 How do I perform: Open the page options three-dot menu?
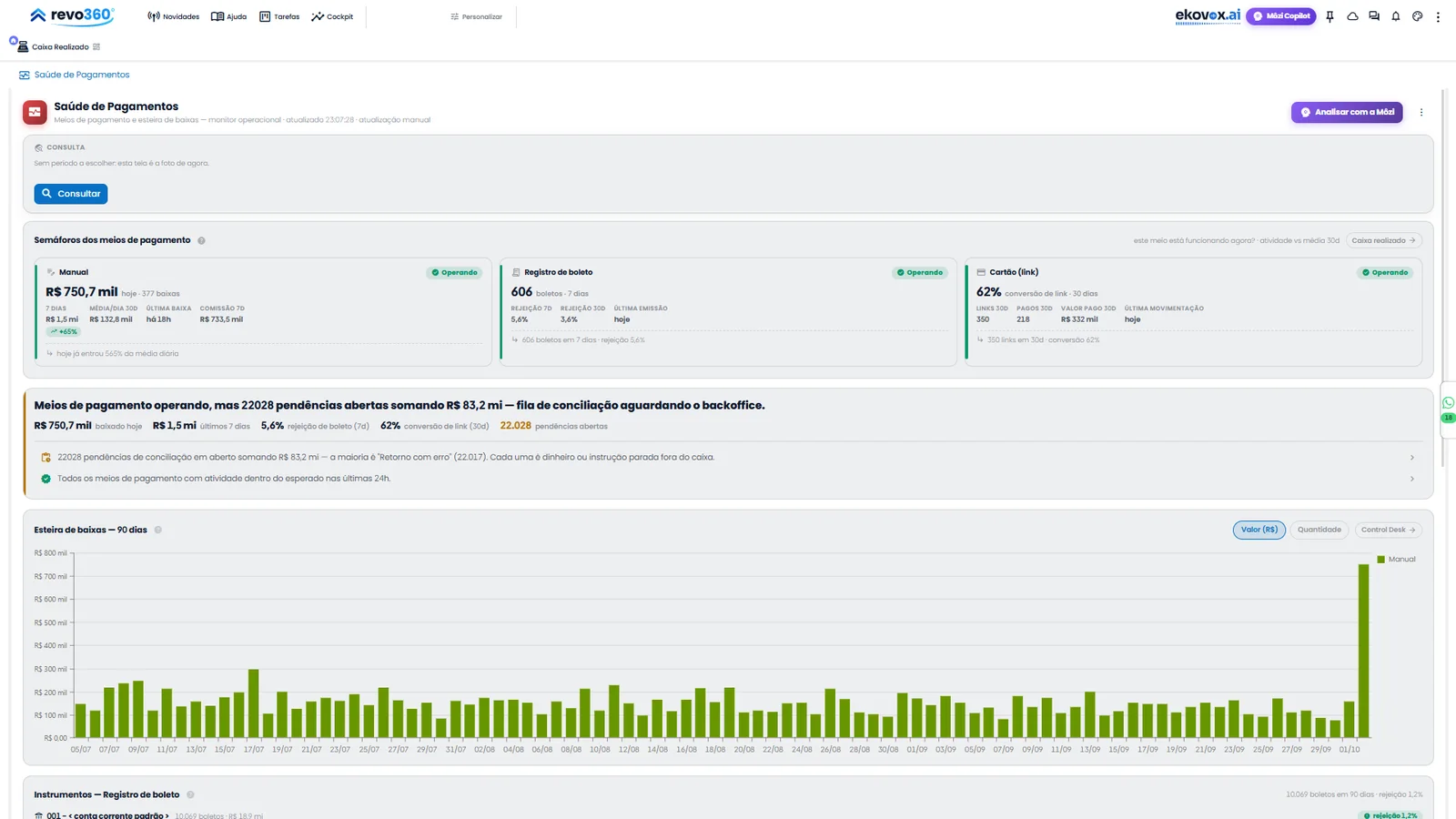coord(1421,112)
